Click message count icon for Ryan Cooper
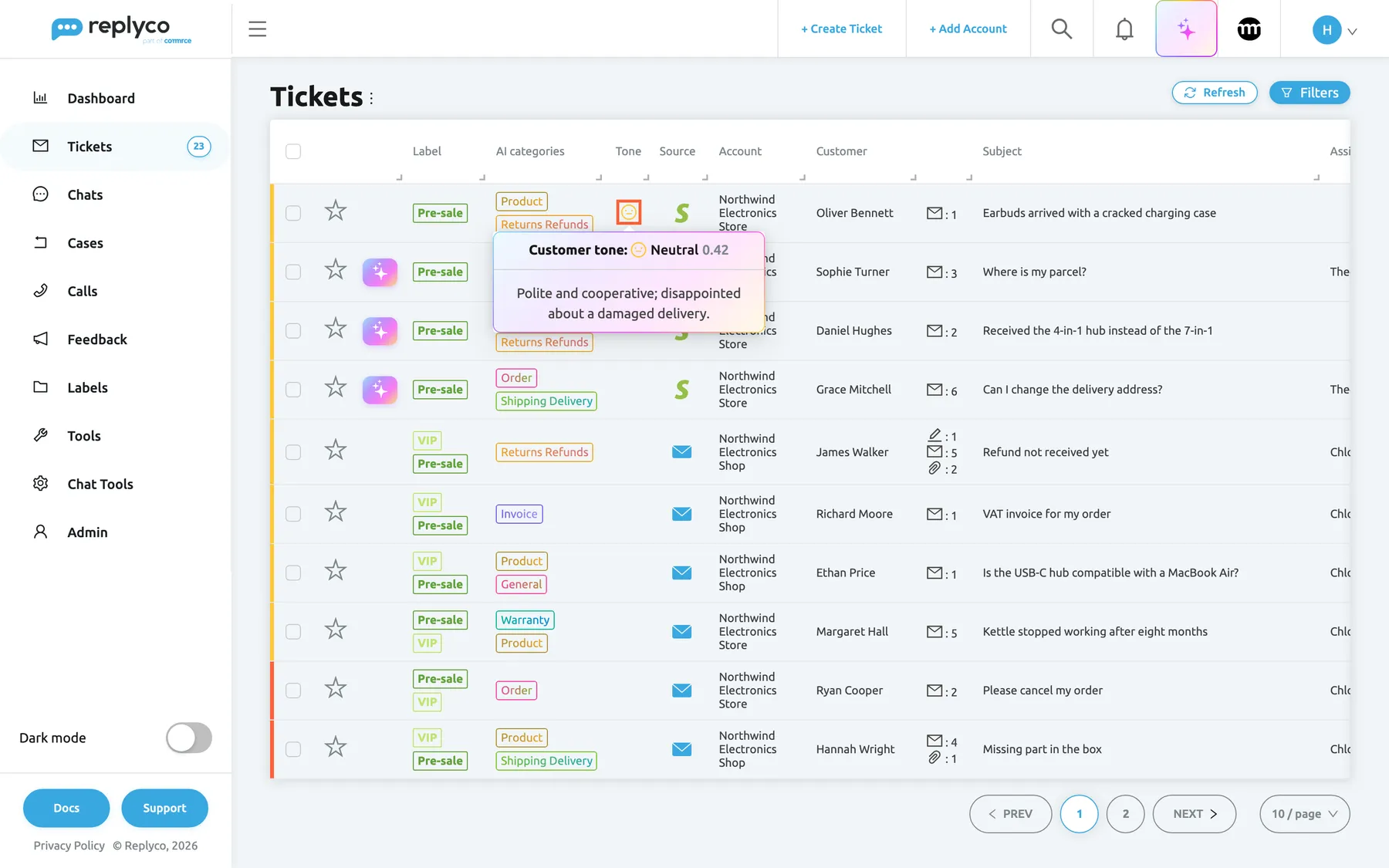1389x868 pixels. pos(934,691)
